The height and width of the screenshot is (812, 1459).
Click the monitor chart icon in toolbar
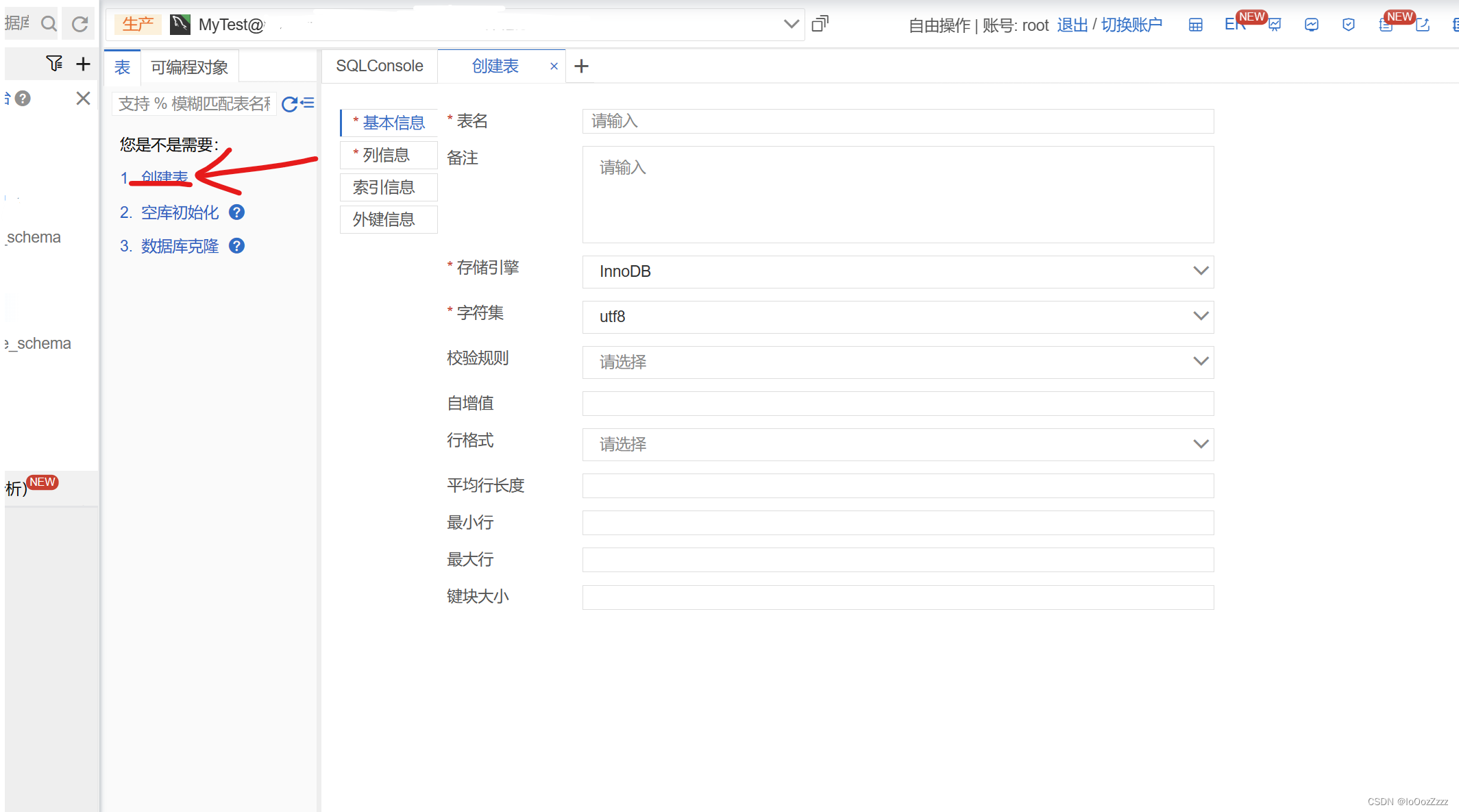[x=1311, y=25]
